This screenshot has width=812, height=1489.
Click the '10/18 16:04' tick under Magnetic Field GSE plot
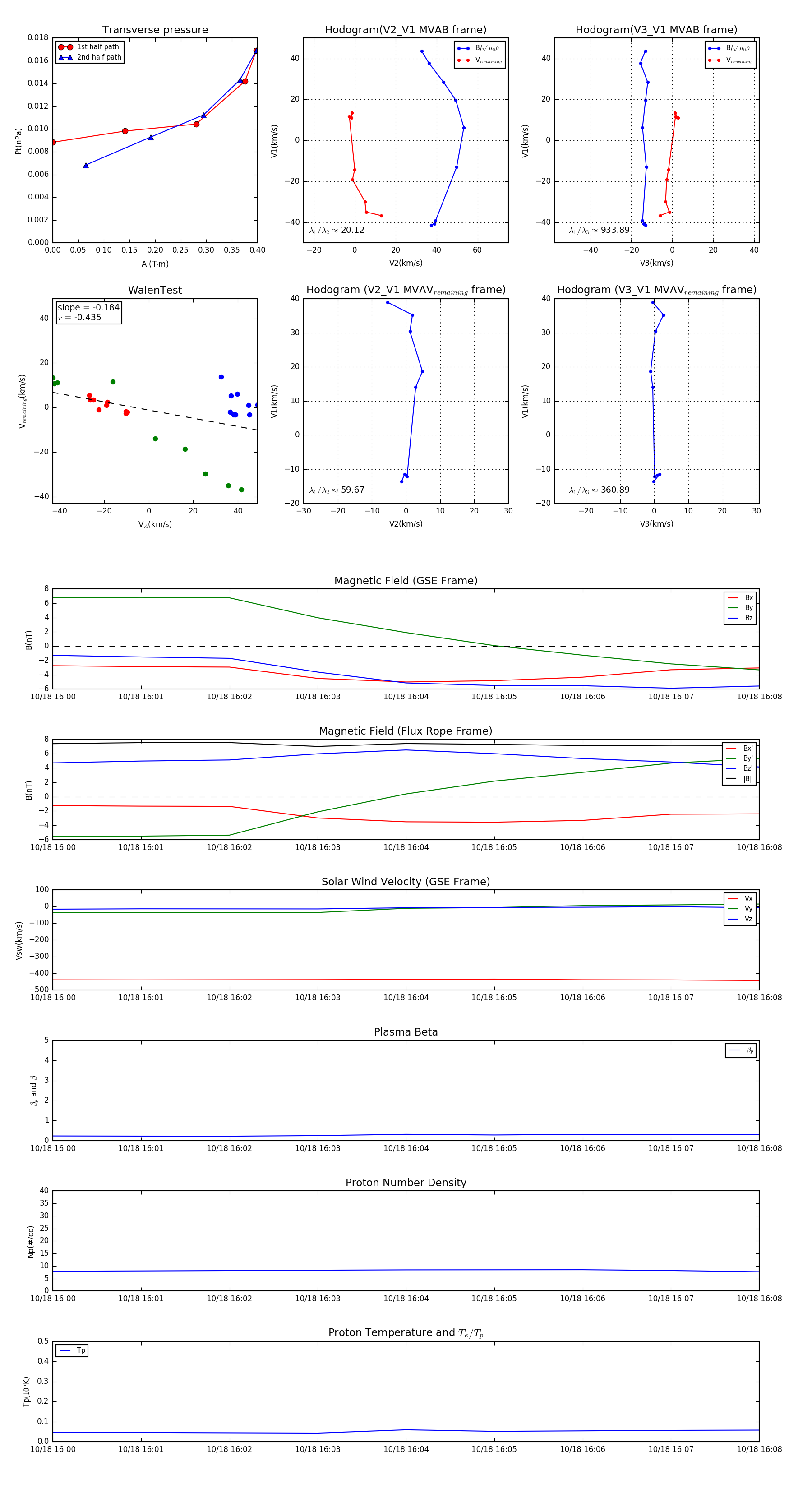pos(406,697)
